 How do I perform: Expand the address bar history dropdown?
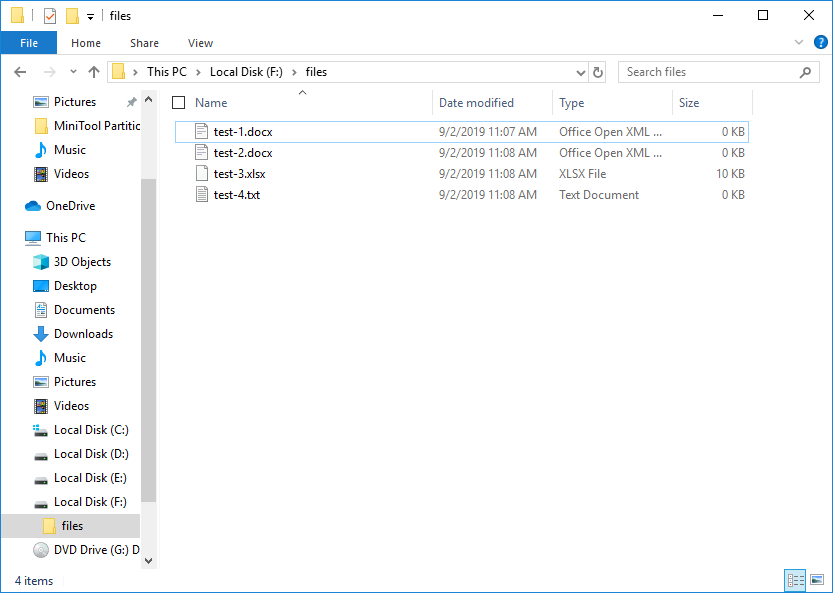pos(581,72)
